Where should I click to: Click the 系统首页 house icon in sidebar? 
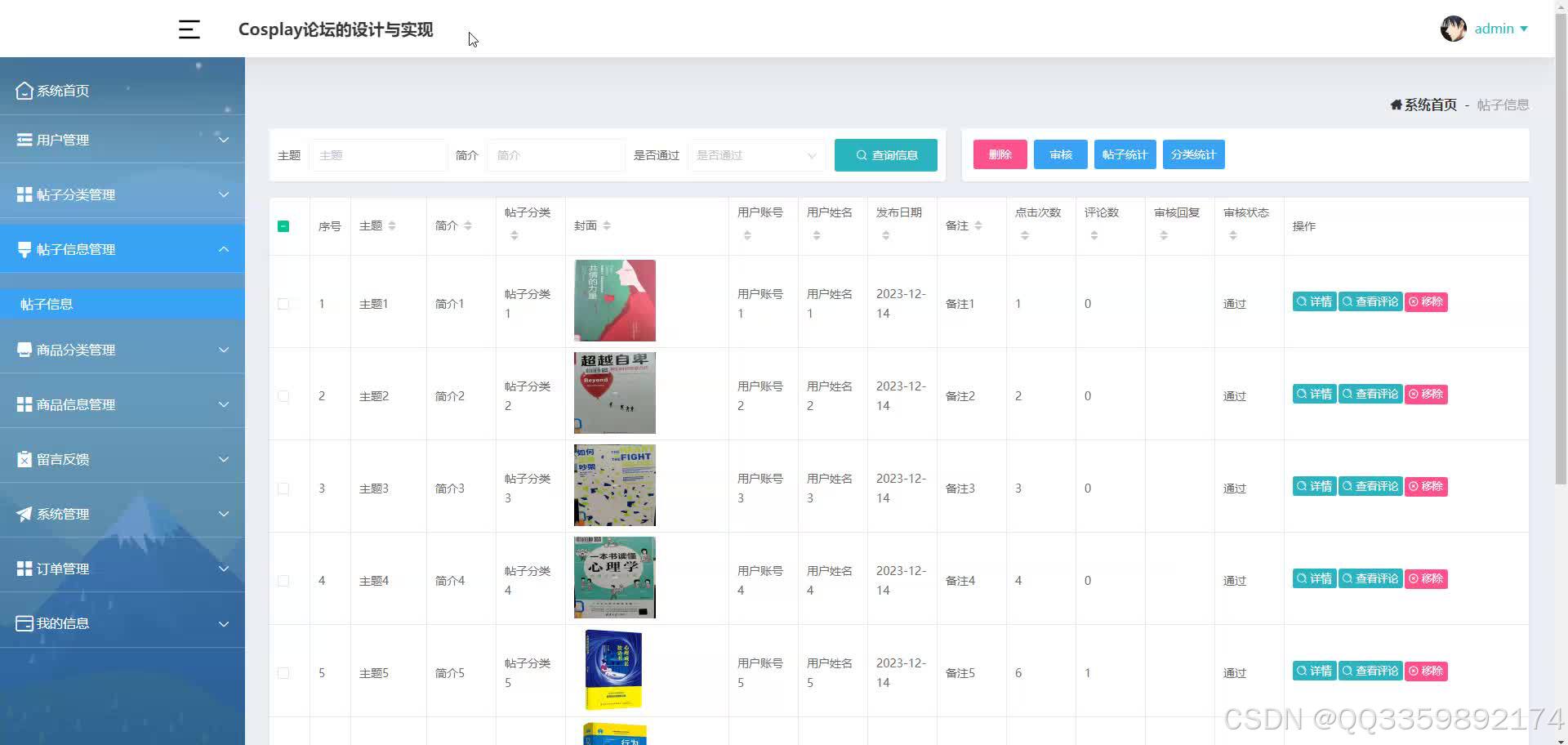(24, 91)
